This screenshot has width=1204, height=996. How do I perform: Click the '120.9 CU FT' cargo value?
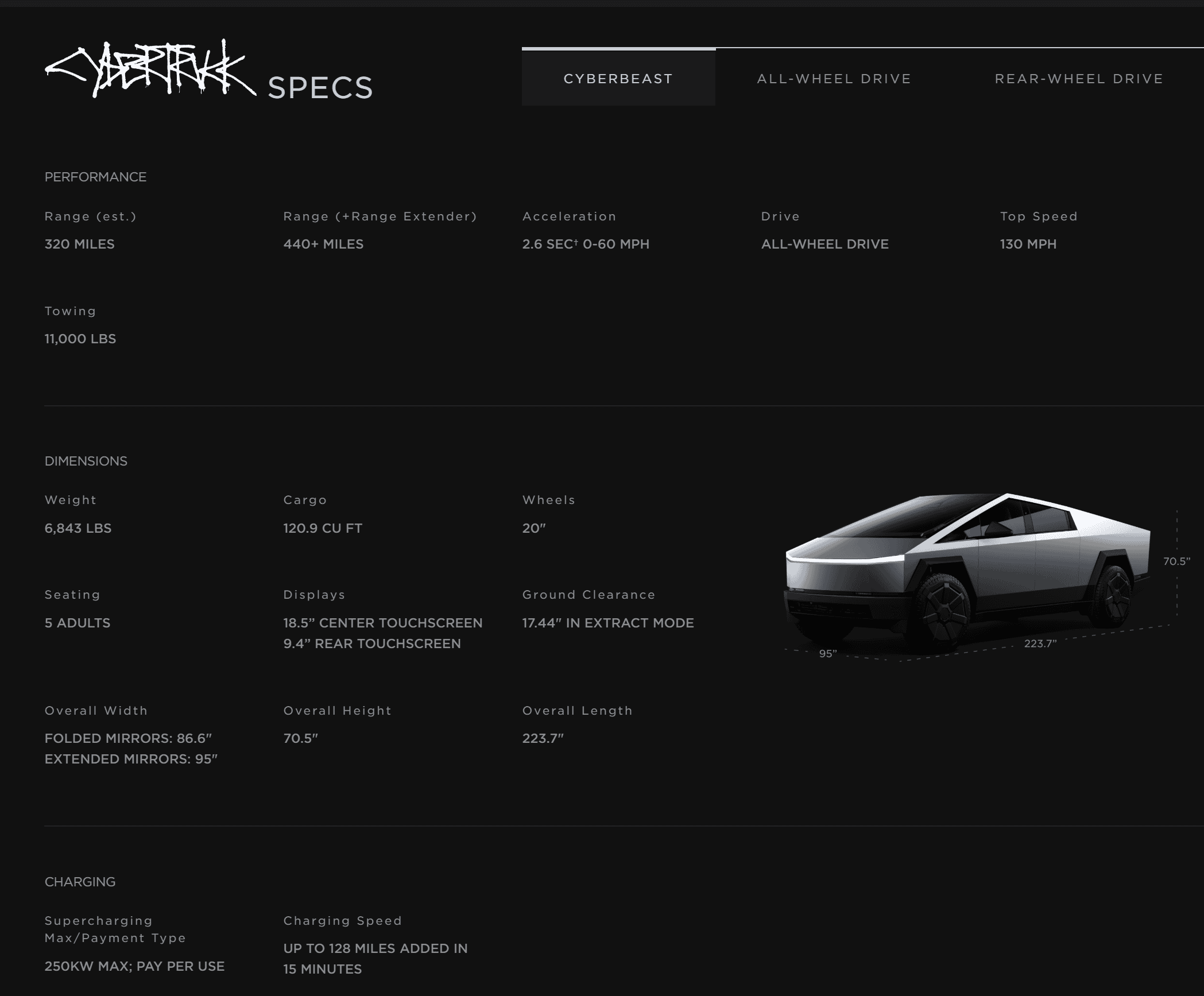click(323, 528)
